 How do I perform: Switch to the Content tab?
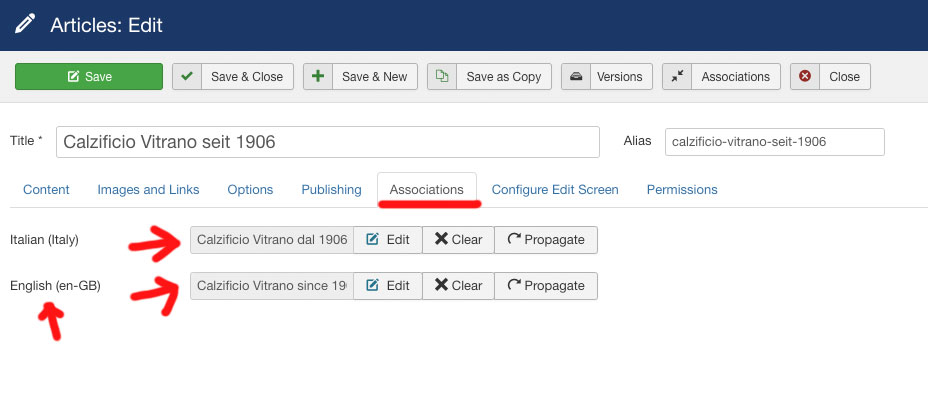point(46,189)
